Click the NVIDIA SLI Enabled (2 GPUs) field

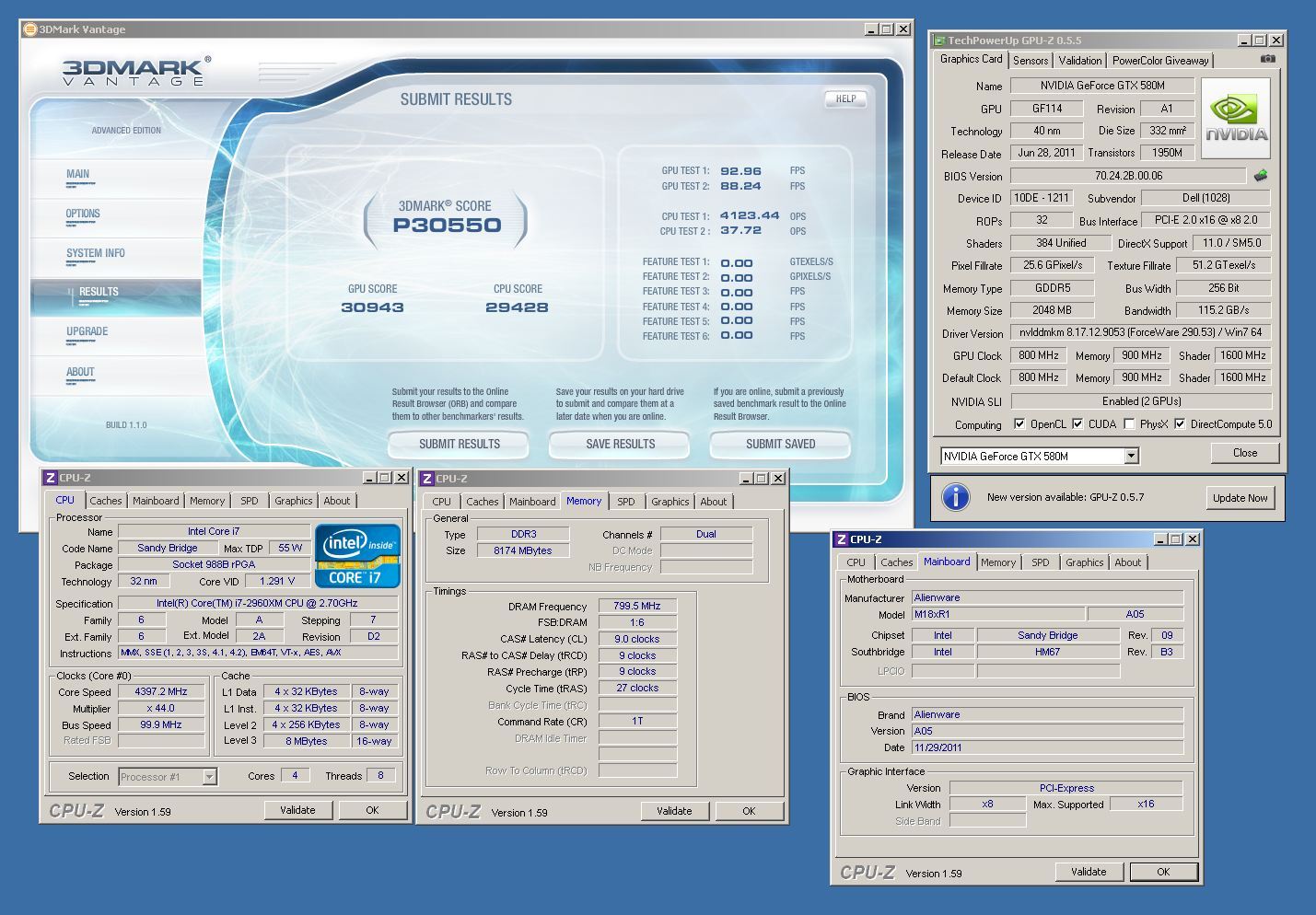pyautogui.click(x=1141, y=401)
